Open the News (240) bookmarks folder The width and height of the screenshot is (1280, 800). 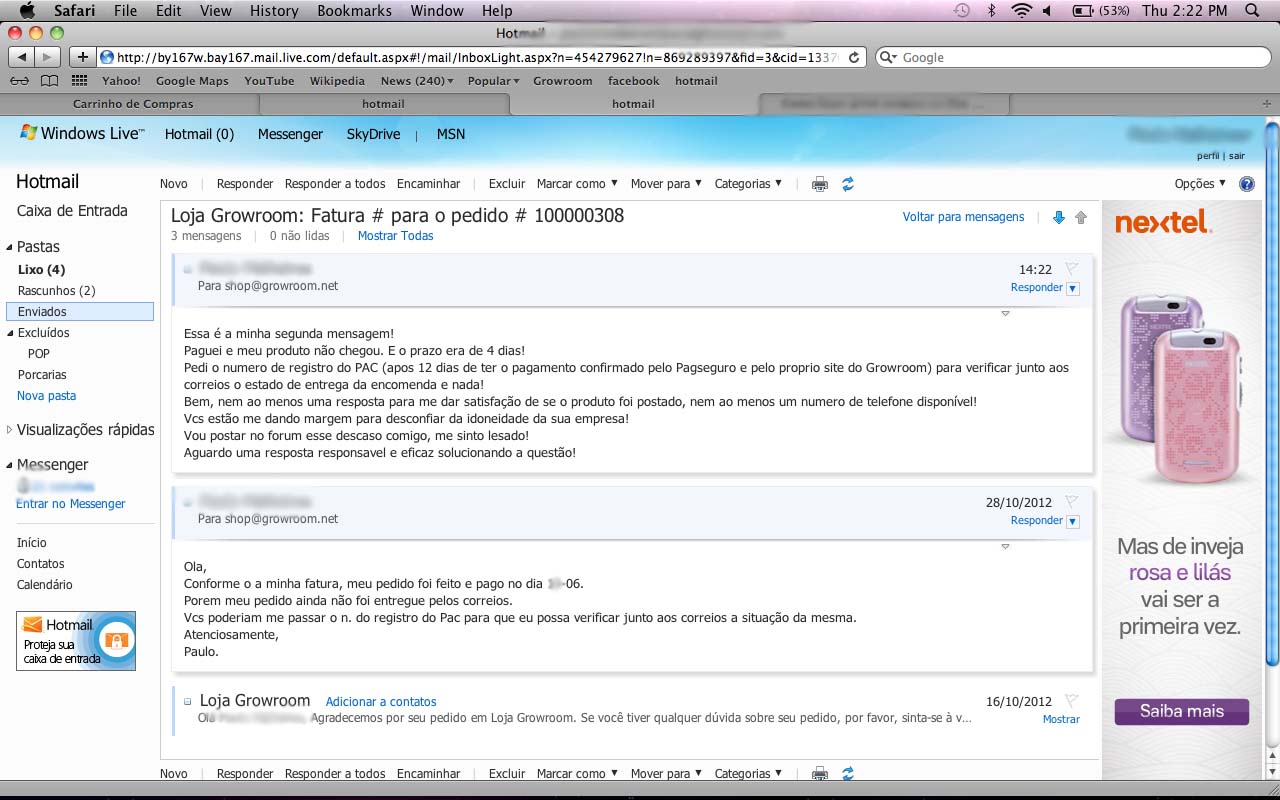tap(416, 81)
